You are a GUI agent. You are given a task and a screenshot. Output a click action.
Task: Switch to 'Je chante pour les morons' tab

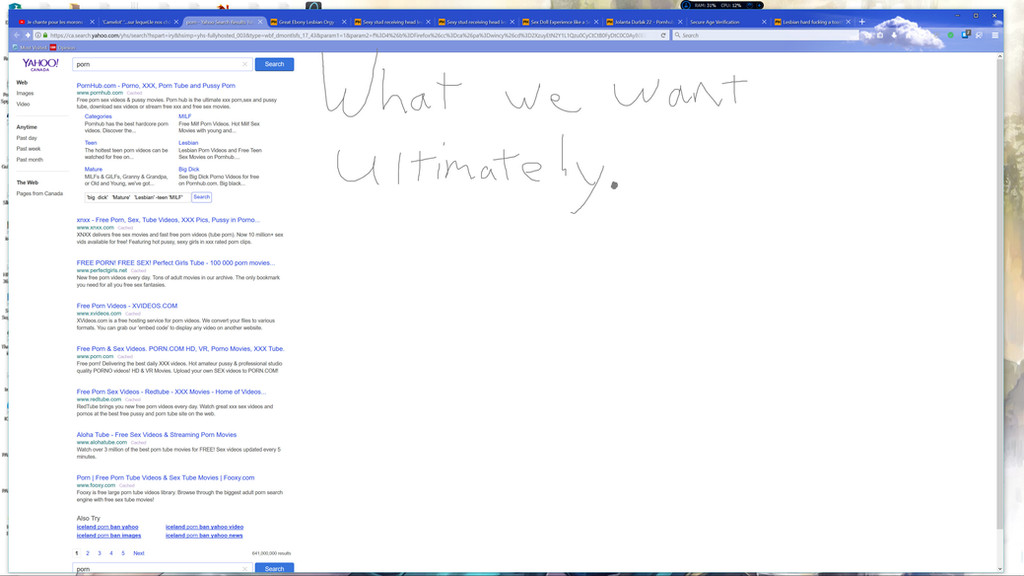(56, 22)
